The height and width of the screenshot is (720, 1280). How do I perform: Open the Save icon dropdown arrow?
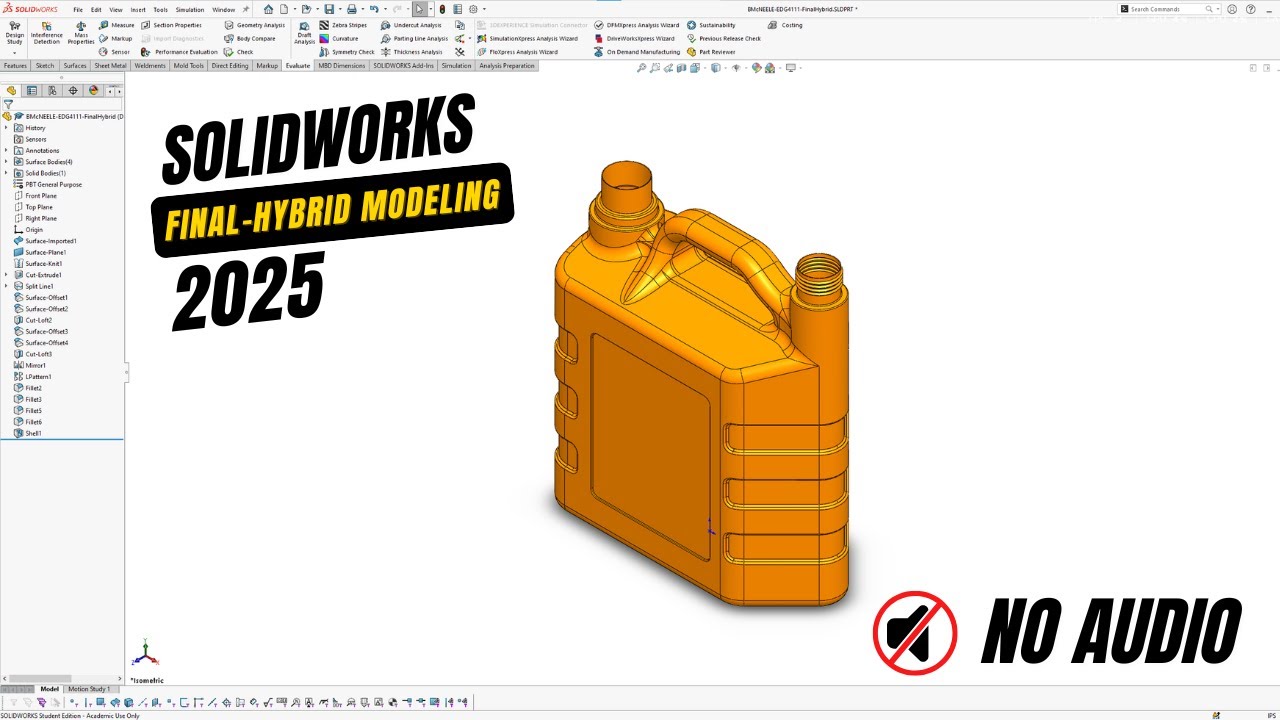click(x=338, y=9)
